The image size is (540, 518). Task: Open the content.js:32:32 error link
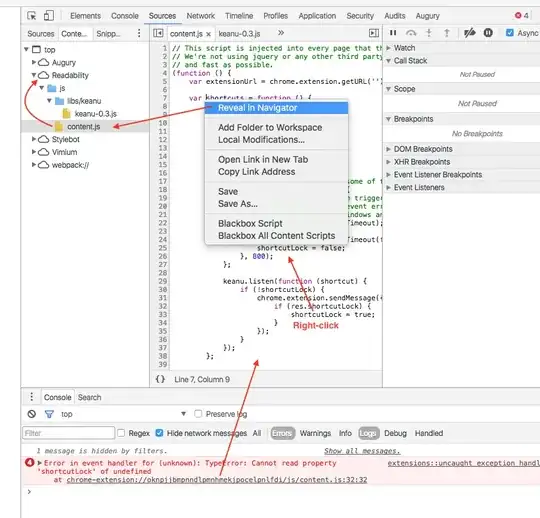pyautogui.click(x=217, y=479)
